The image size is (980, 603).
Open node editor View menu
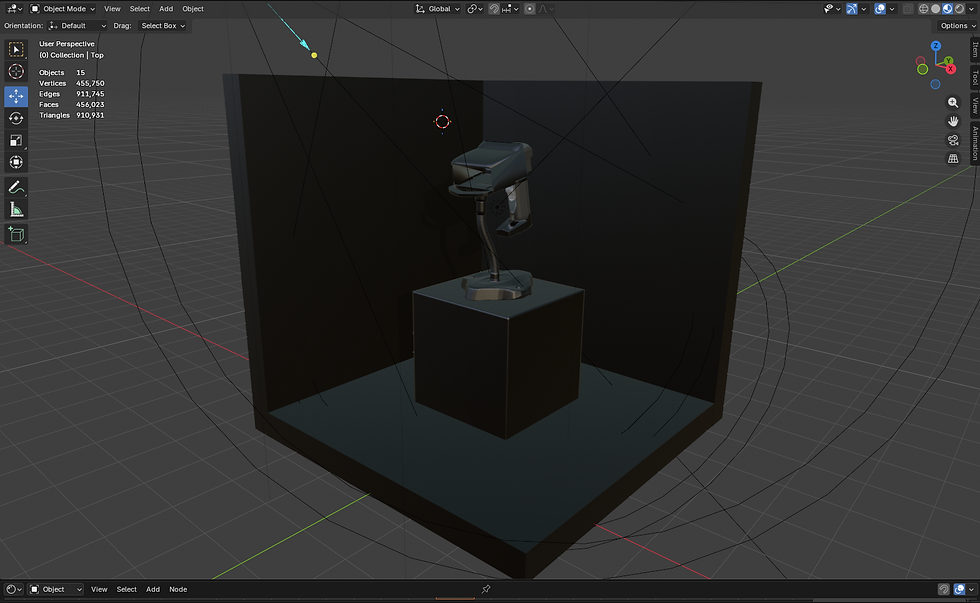[x=99, y=589]
